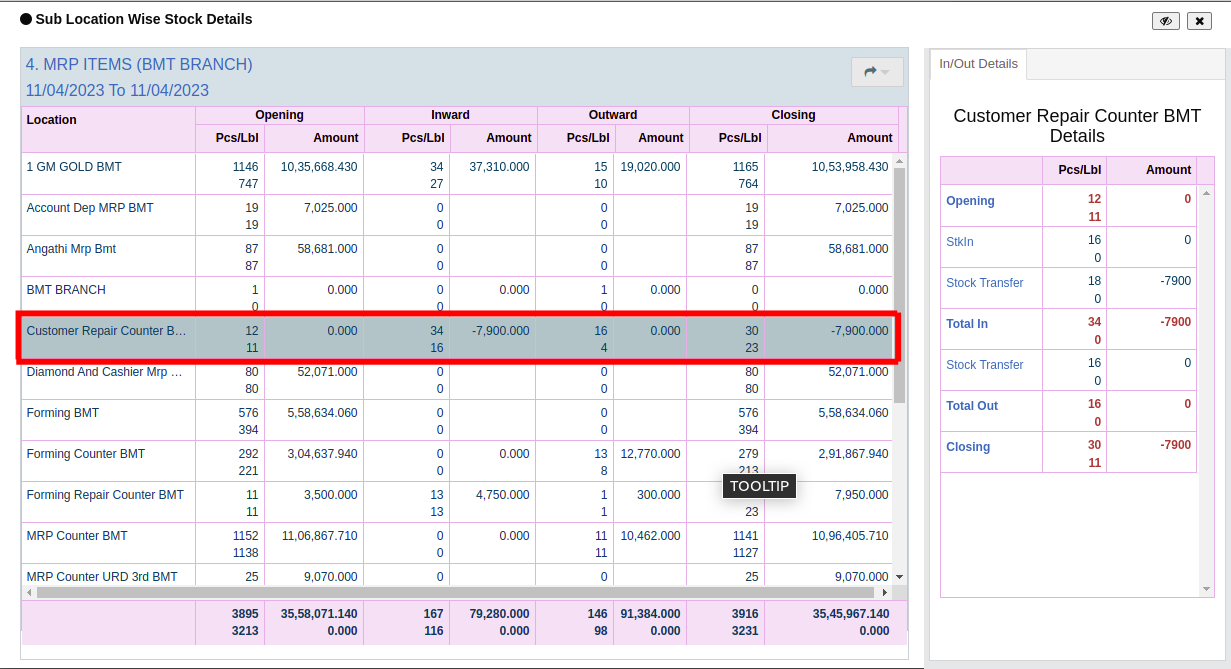The width and height of the screenshot is (1231, 669).
Task: Select the Diamond And Cashier Mrp row
Action: 457,379
